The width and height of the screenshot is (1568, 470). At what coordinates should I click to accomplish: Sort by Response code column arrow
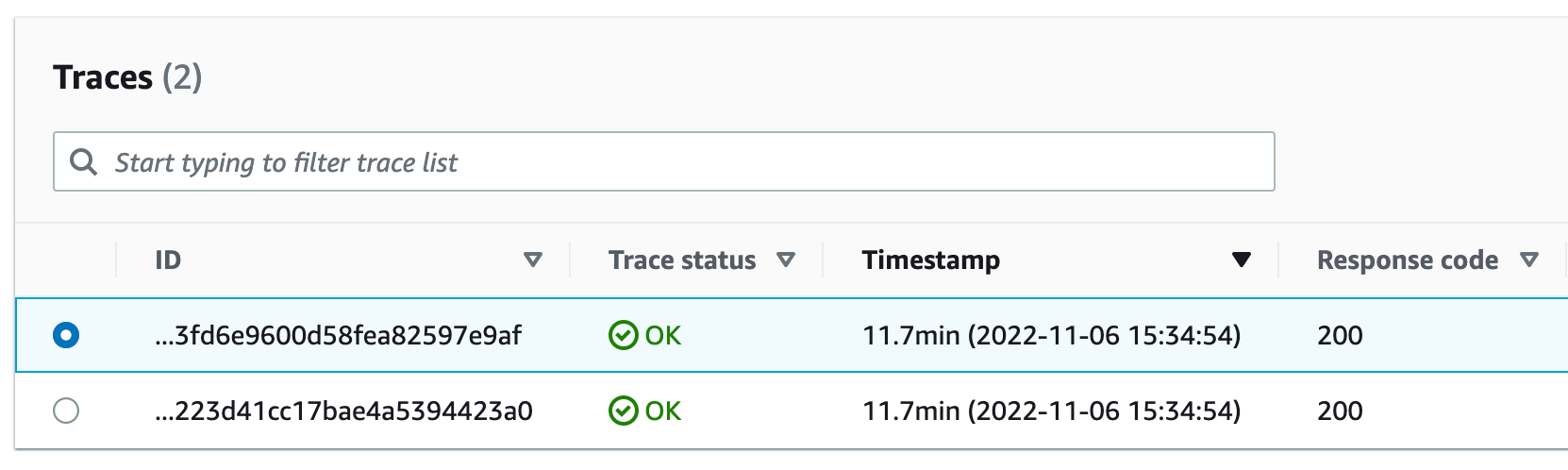pyautogui.click(x=1529, y=260)
